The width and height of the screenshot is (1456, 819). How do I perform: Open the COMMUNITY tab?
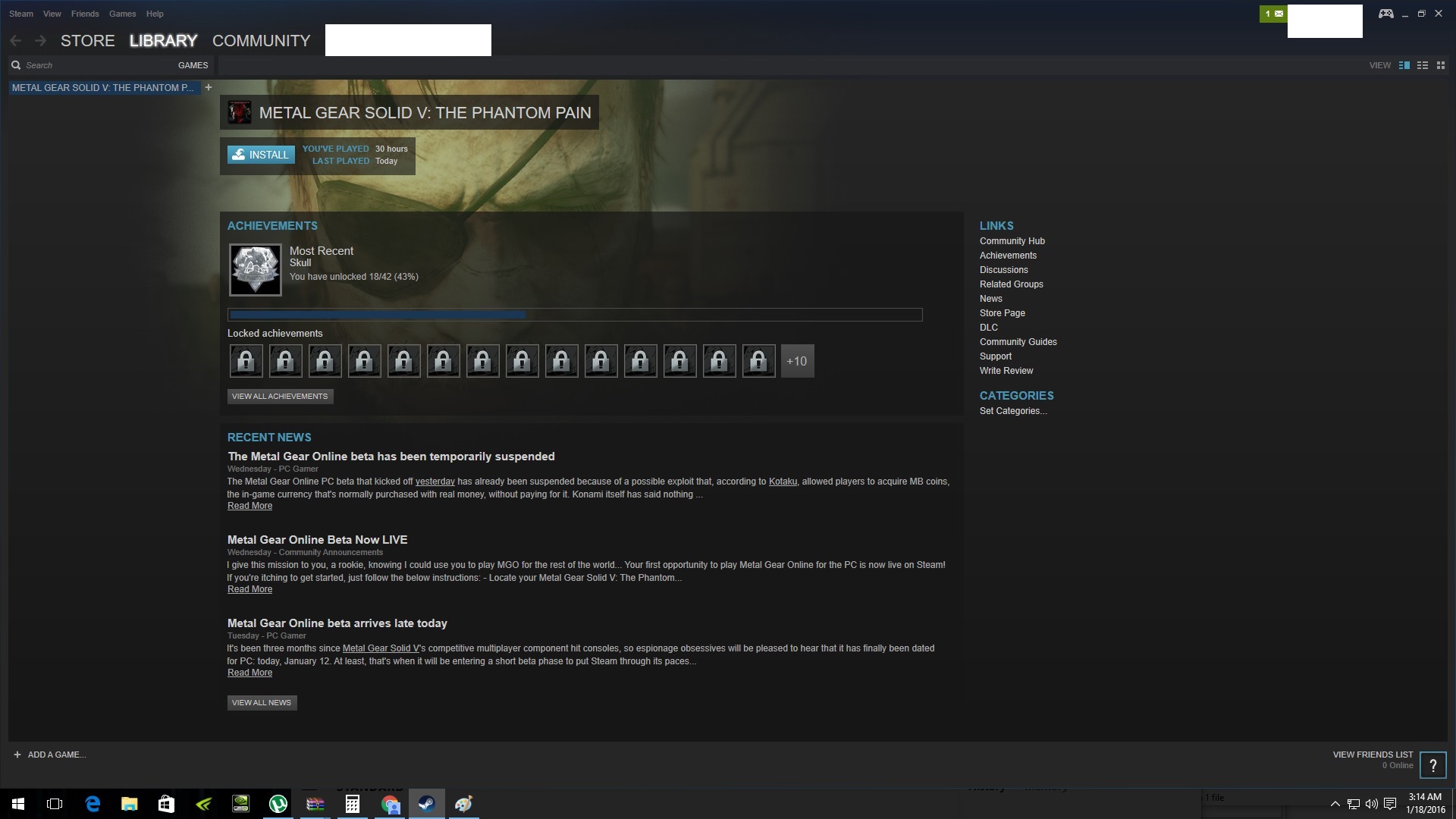click(262, 41)
